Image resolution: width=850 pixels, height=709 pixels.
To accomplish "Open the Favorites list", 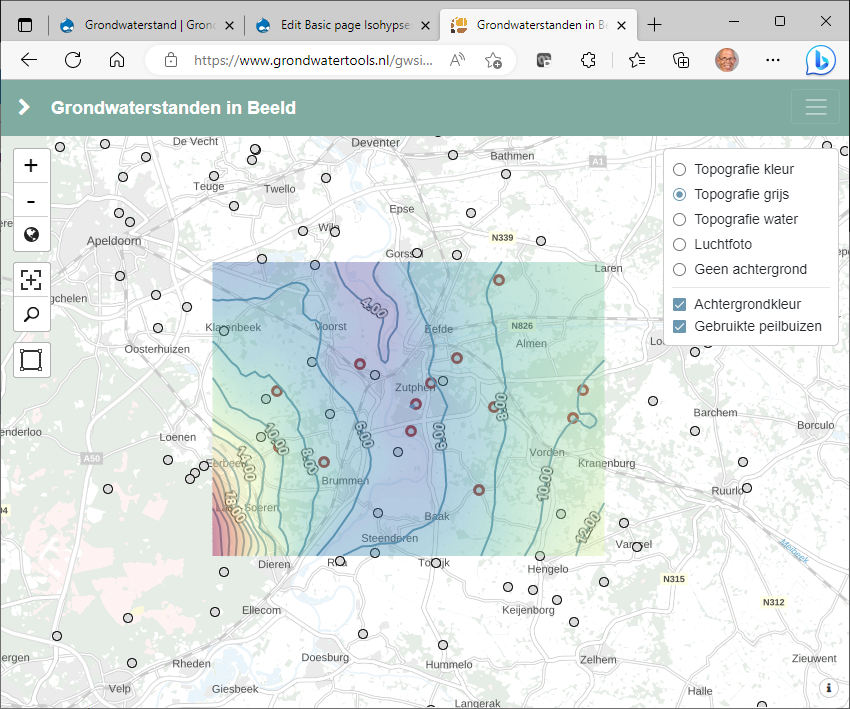I will [637, 60].
